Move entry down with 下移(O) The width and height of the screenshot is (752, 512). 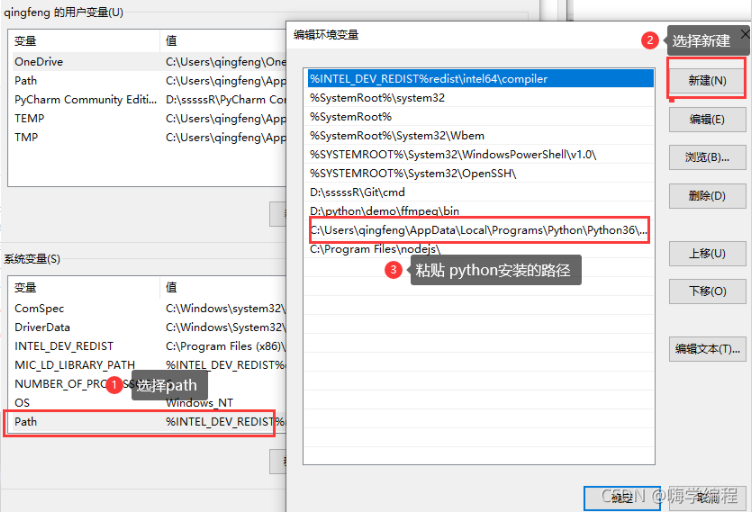pos(707,291)
